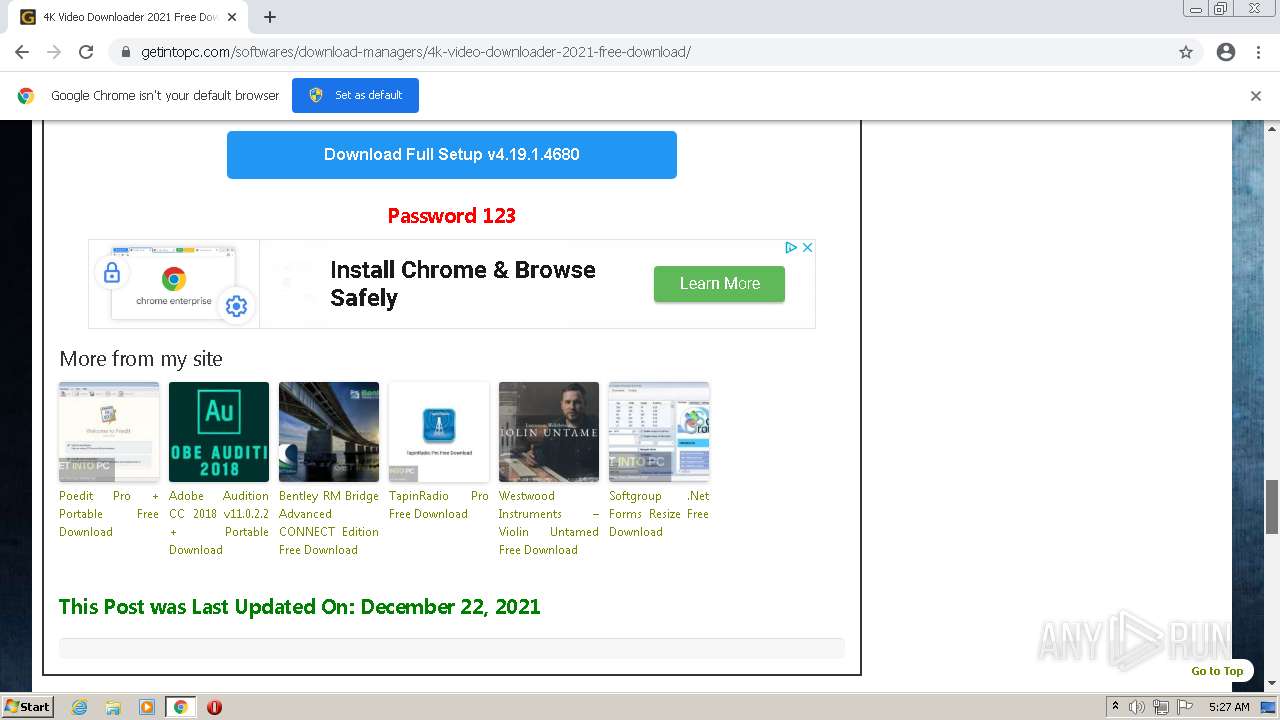Launch Internet Explorer from the taskbar
This screenshot has height=720, width=1280.
click(79, 707)
